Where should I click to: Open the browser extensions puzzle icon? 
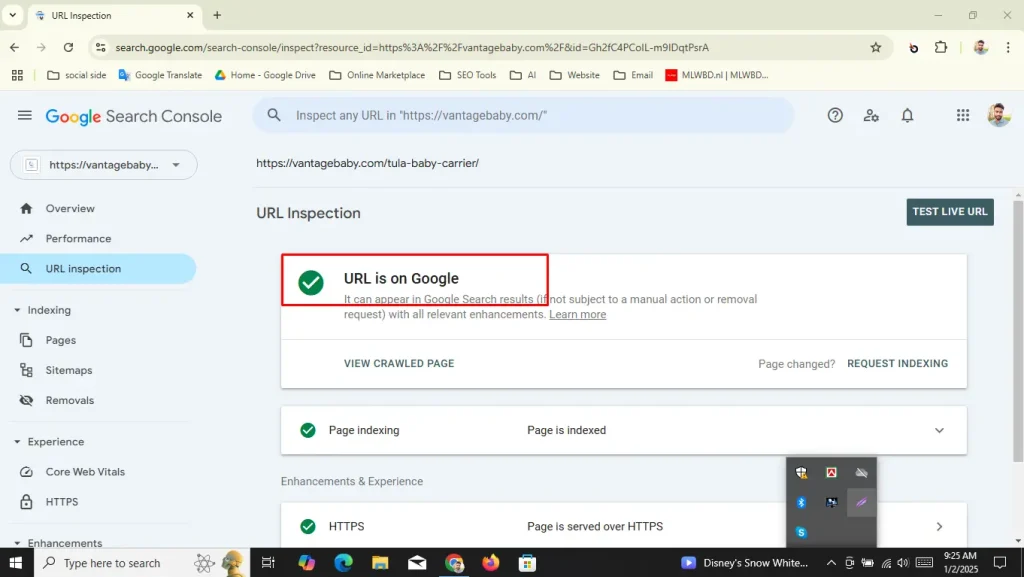[941, 47]
